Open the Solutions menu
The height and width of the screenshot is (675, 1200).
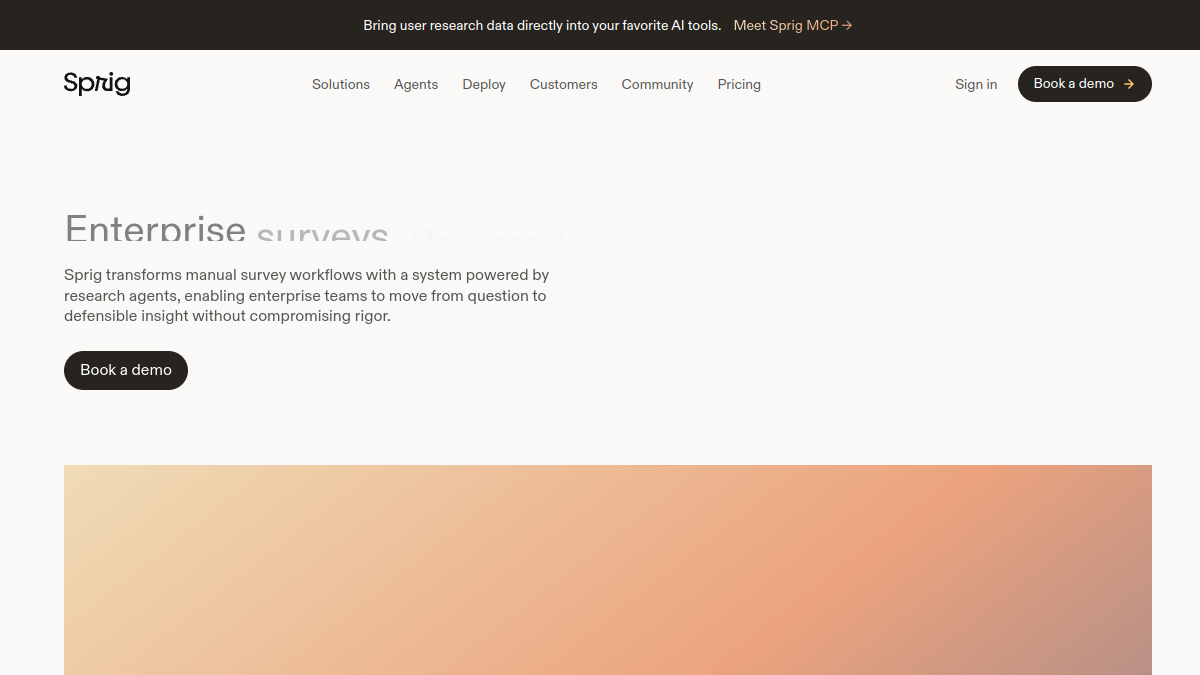point(341,85)
